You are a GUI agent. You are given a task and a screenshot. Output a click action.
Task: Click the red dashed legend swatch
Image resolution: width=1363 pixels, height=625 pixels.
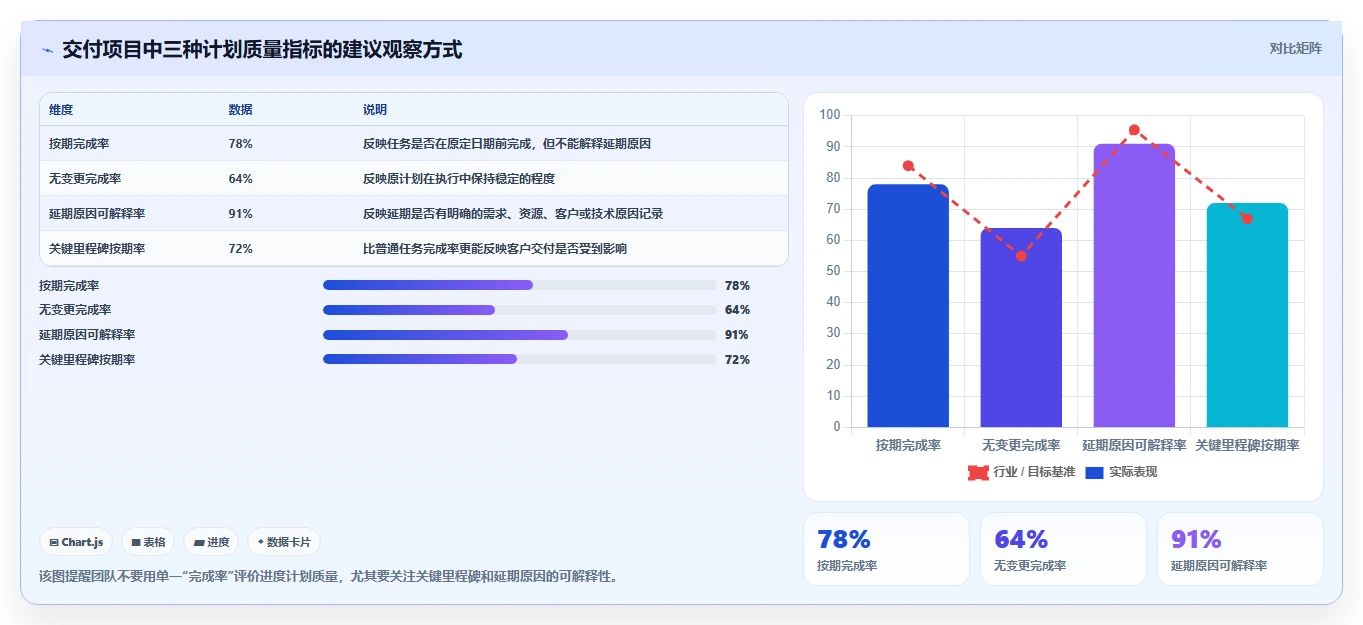click(x=978, y=472)
